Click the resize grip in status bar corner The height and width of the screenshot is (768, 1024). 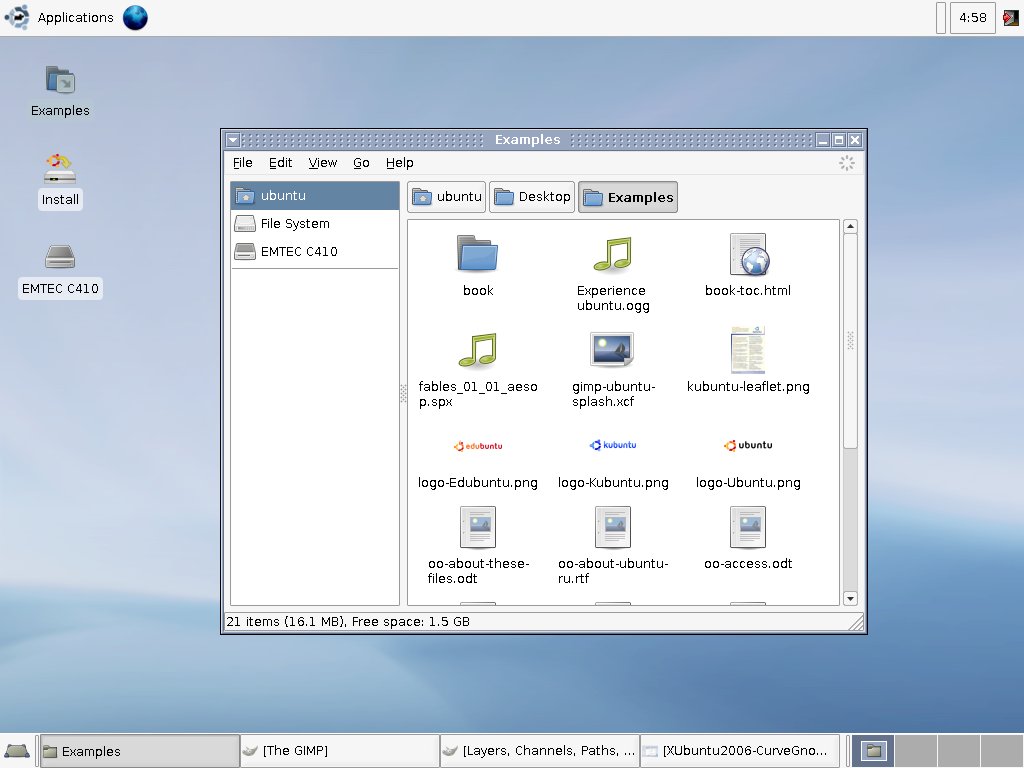pos(856,622)
